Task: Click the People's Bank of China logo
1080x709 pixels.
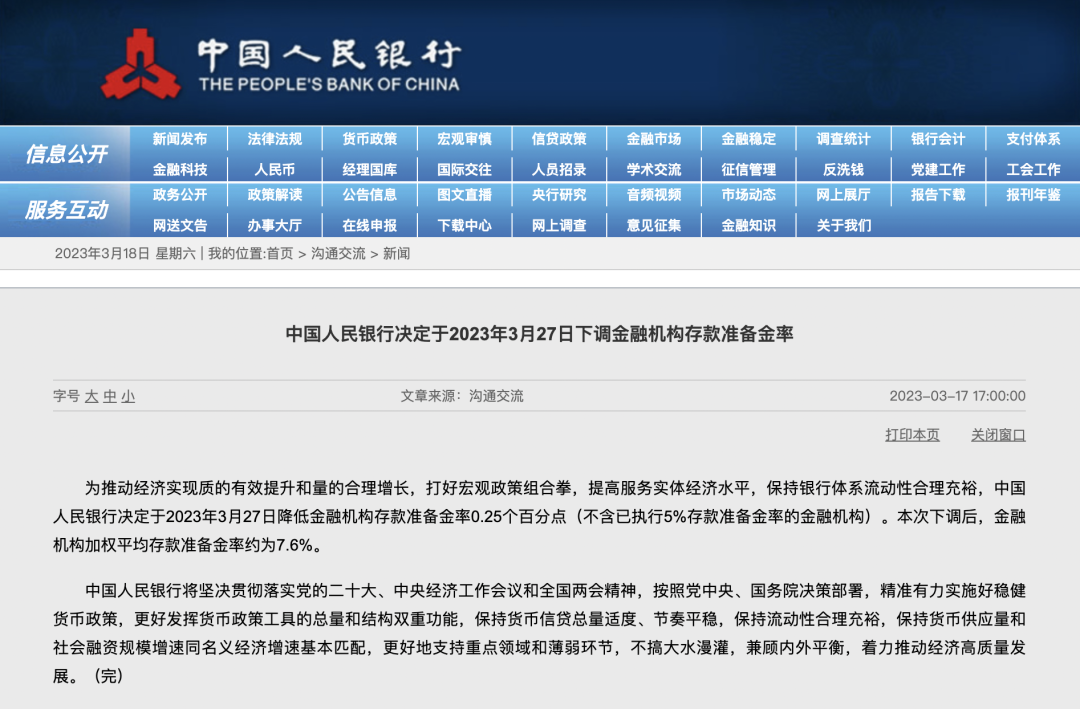Action: point(141,64)
